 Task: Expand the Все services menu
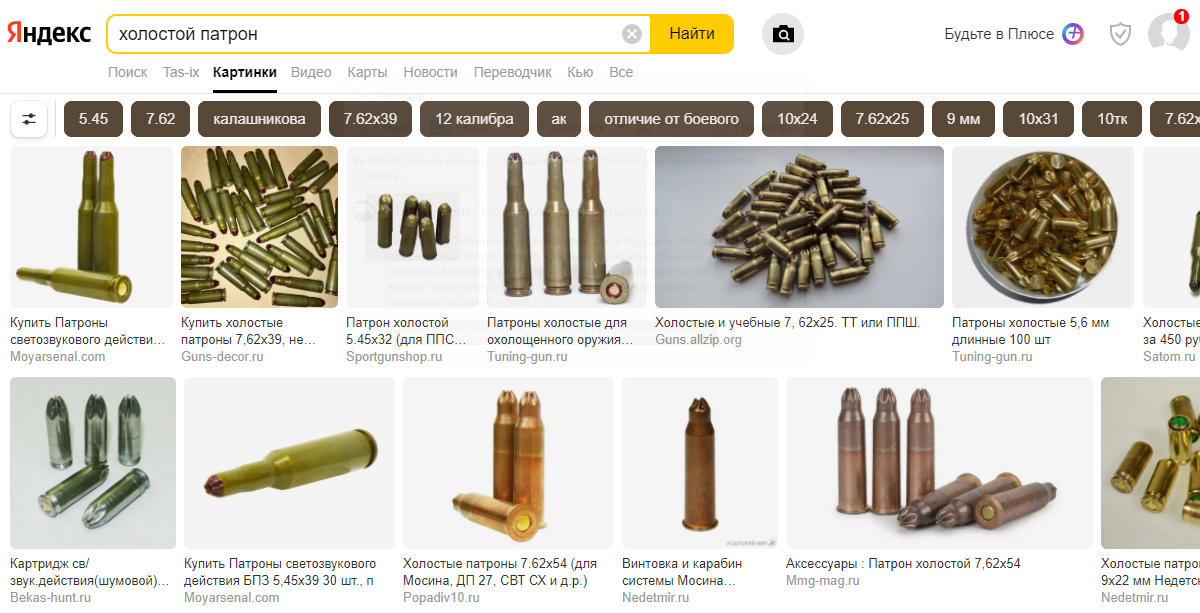point(621,72)
